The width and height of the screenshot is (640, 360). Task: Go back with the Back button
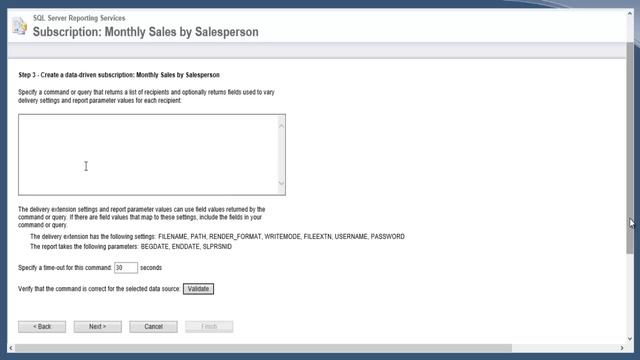point(42,327)
